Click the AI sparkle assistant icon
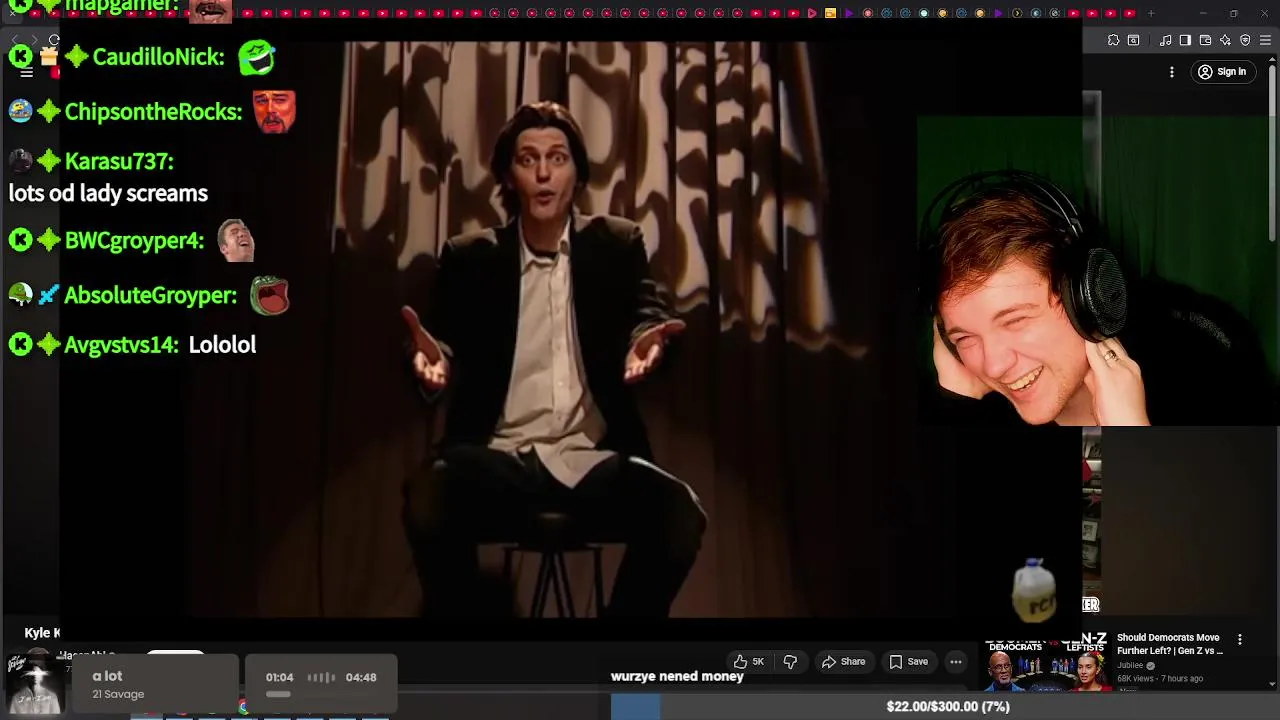The height and width of the screenshot is (720, 1280). pos(1225,40)
